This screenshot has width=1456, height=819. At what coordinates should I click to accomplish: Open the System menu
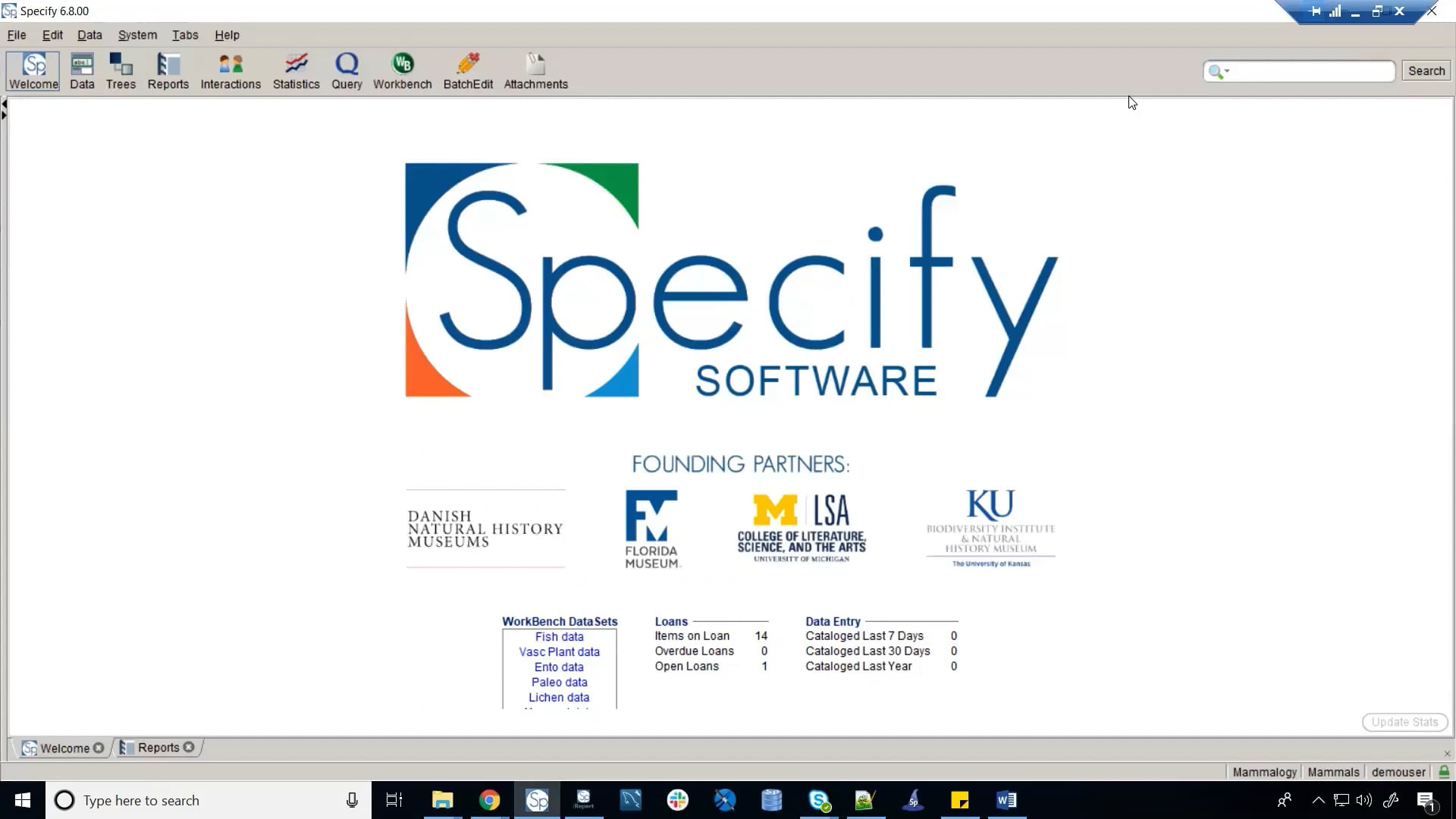137,35
